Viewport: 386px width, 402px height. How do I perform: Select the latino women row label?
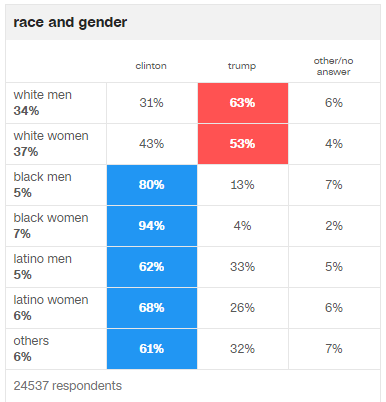51,300
